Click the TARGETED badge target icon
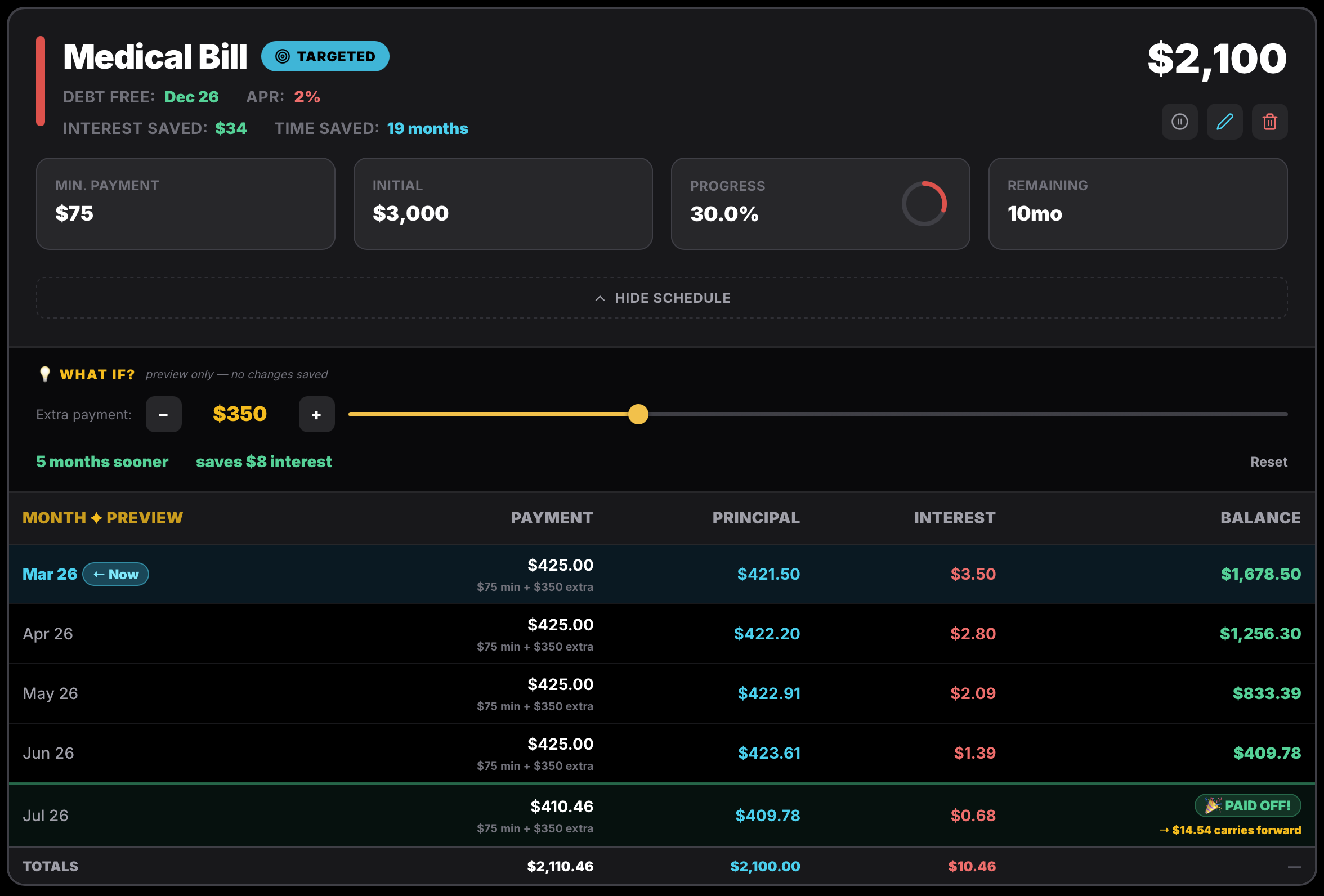This screenshot has height=896, width=1324. click(283, 56)
